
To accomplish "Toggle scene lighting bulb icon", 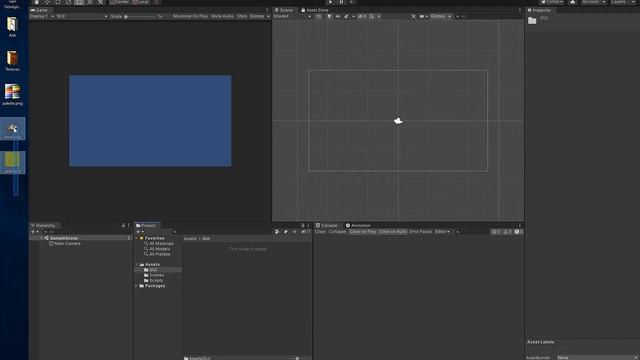I will 329,16.
